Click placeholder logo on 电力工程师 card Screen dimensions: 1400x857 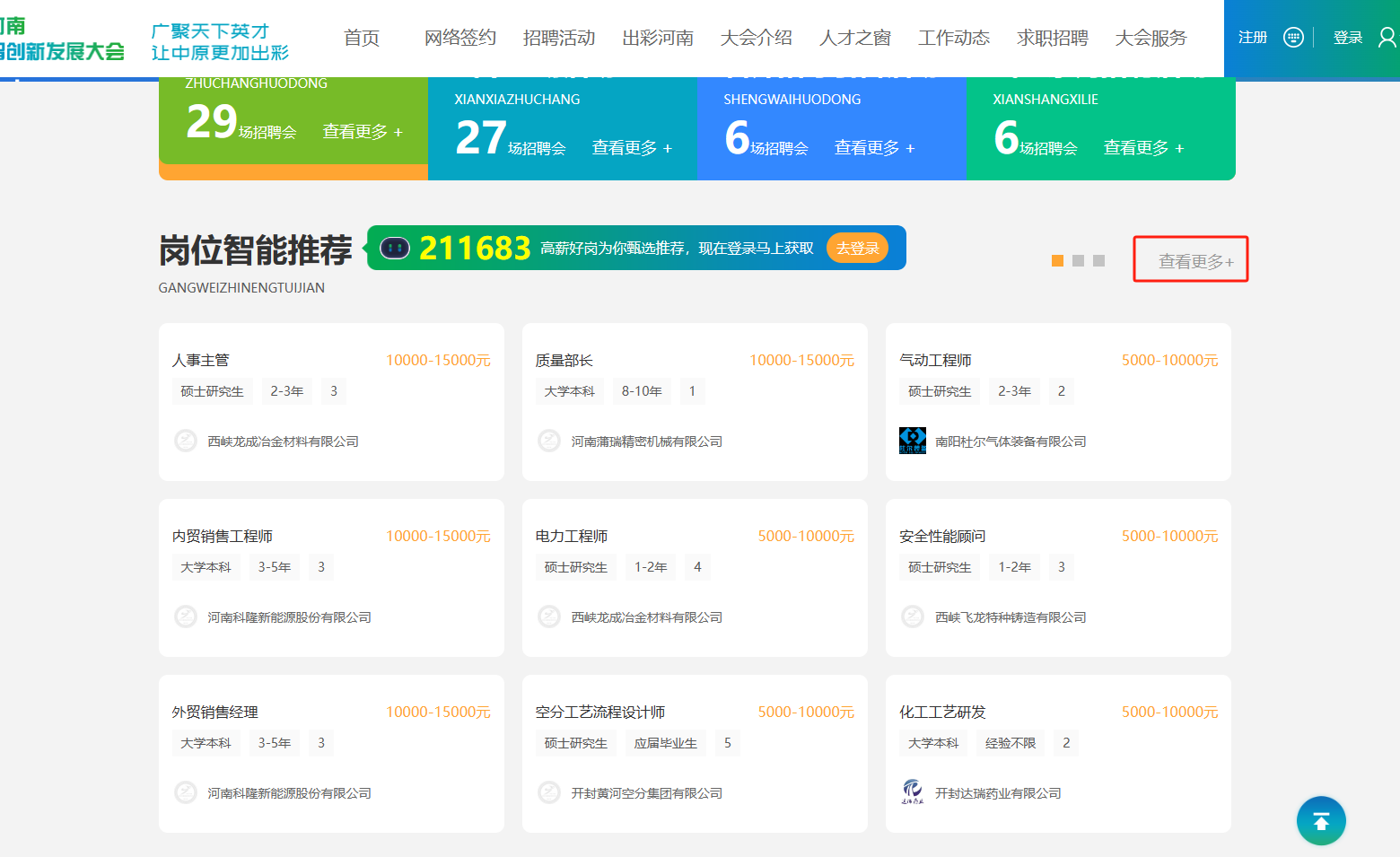point(549,617)
